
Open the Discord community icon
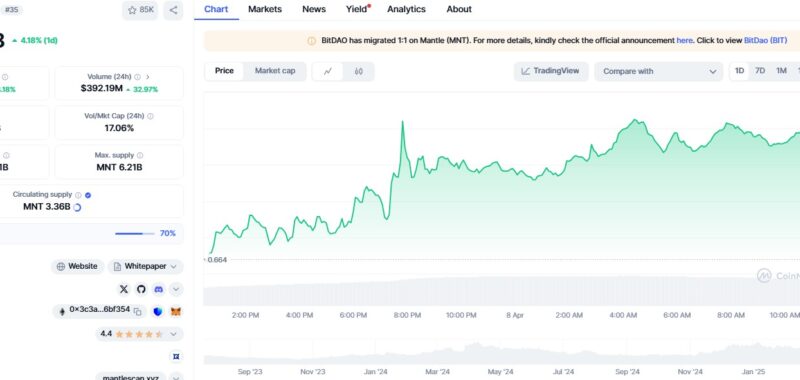[x=159, y=289]
